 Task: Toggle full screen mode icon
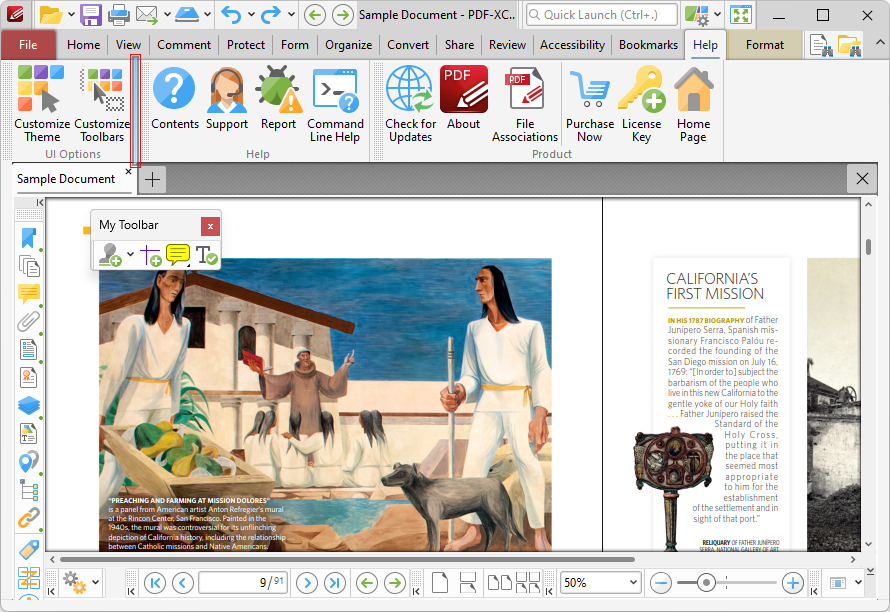[x=741, y=15]
